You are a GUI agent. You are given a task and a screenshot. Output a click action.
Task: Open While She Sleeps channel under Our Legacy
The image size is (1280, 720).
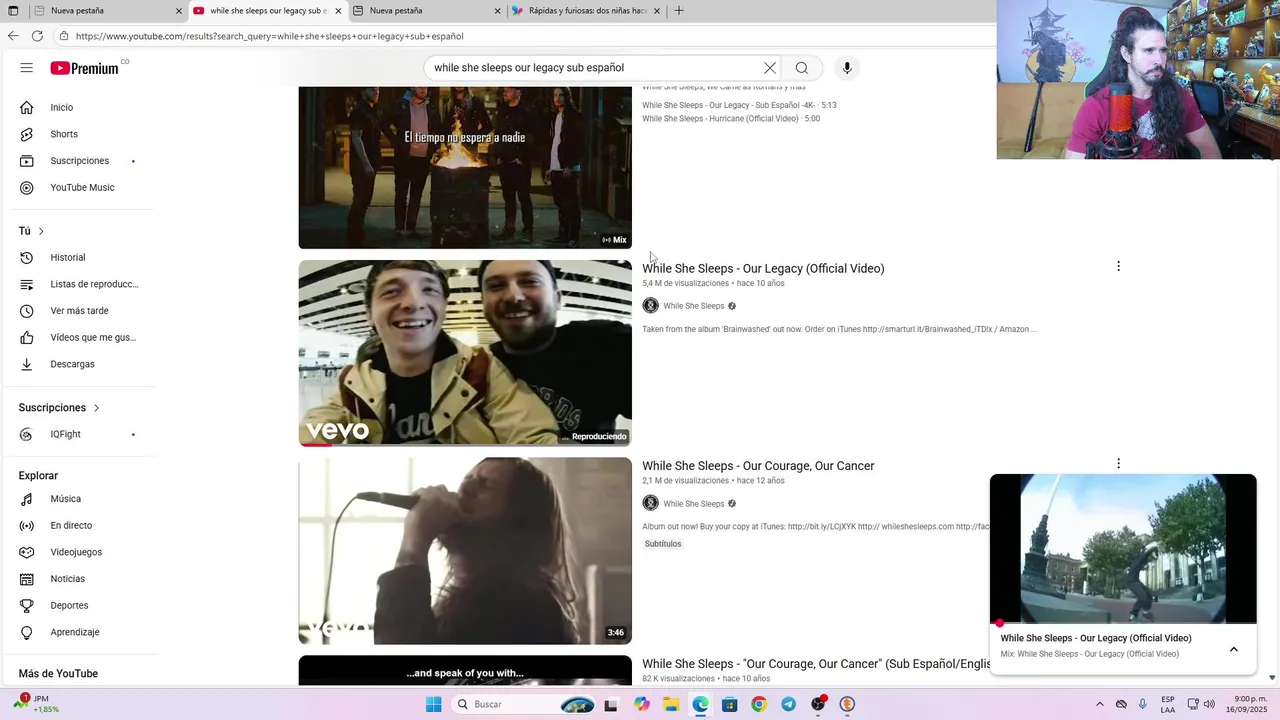[693, 306]
